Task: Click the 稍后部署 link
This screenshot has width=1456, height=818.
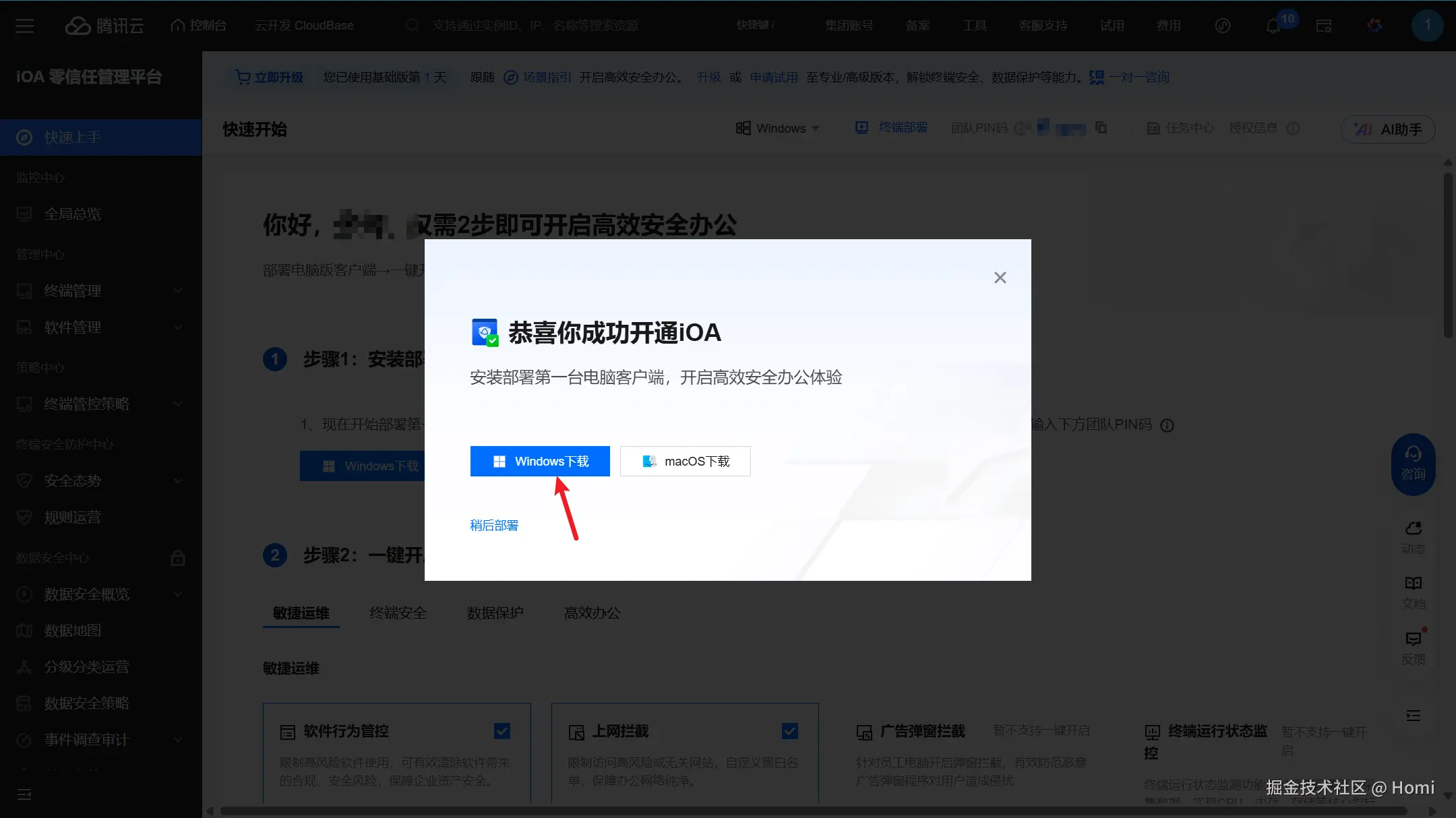Action: [493, 525]
